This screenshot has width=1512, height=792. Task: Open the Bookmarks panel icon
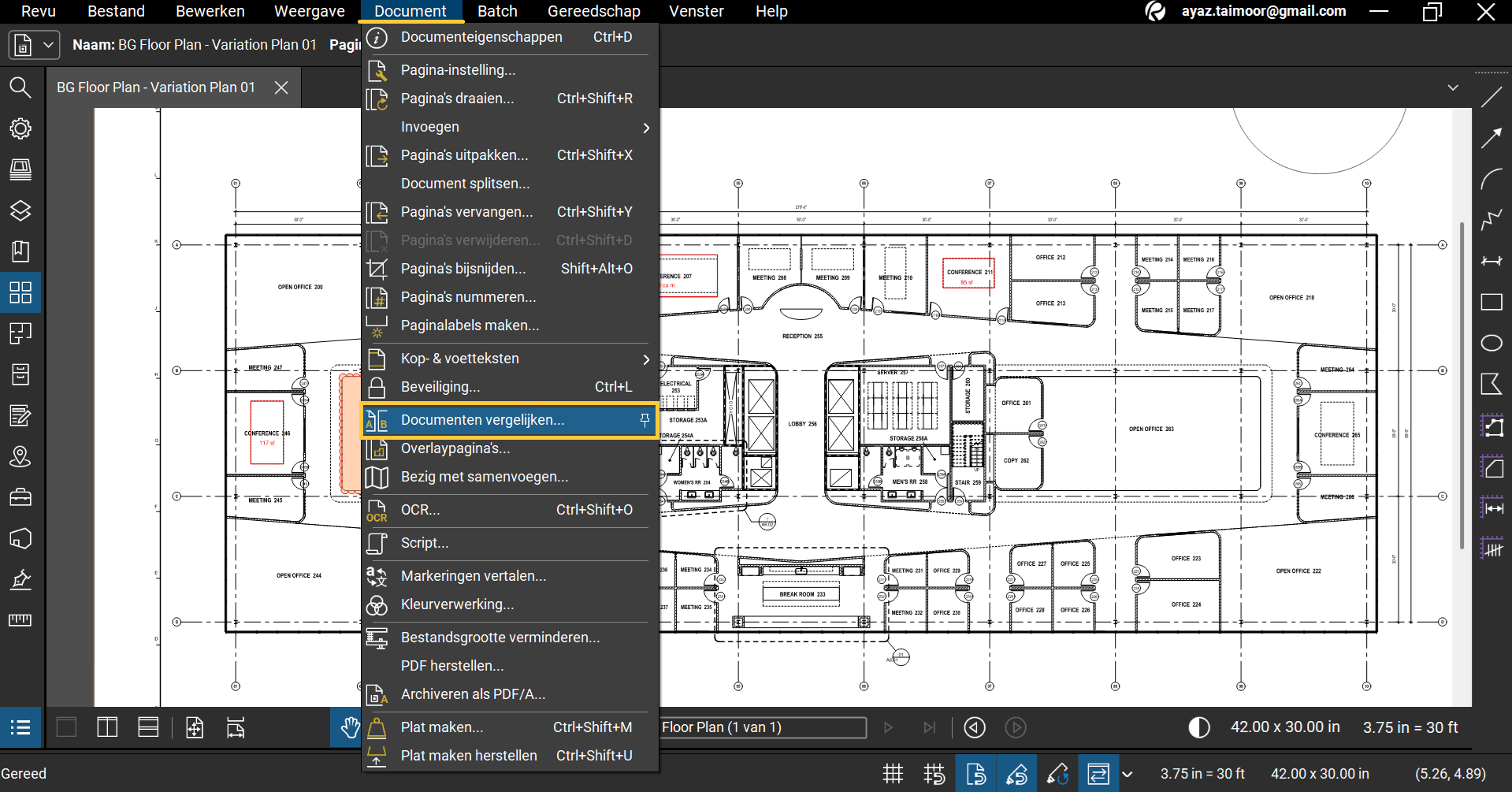[x=20, y=251]
